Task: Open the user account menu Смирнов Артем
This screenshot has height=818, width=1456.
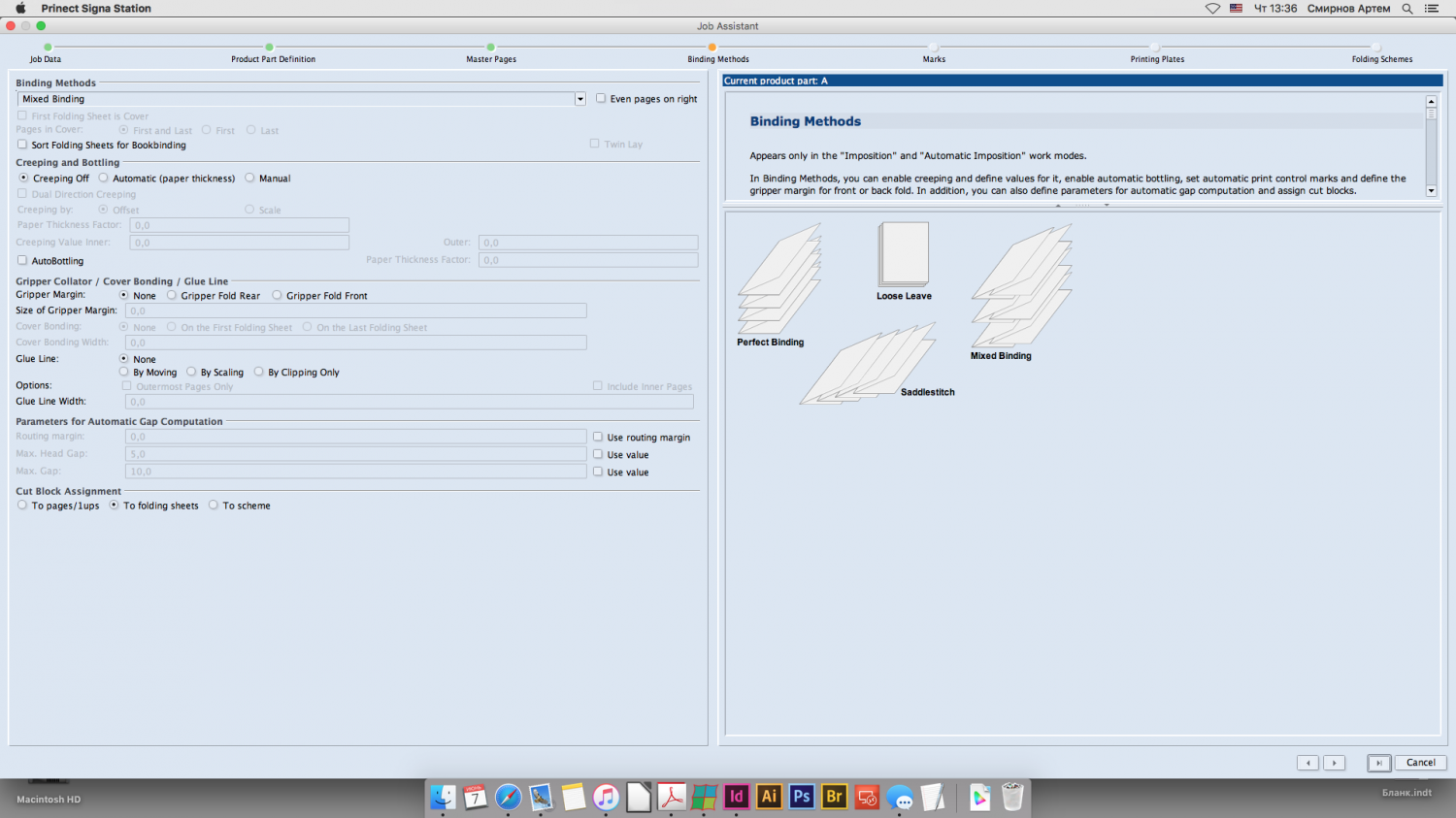Action: tap(1348, 9)
